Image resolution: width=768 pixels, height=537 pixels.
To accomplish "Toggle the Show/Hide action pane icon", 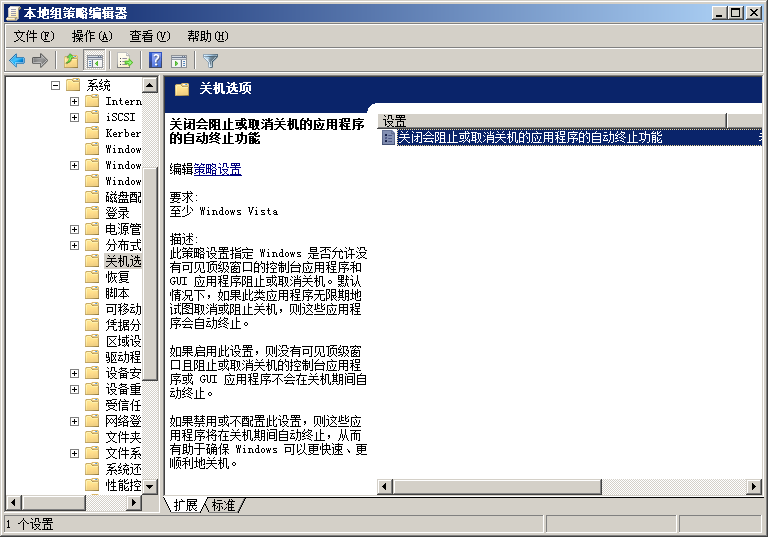I will (179, 61).
